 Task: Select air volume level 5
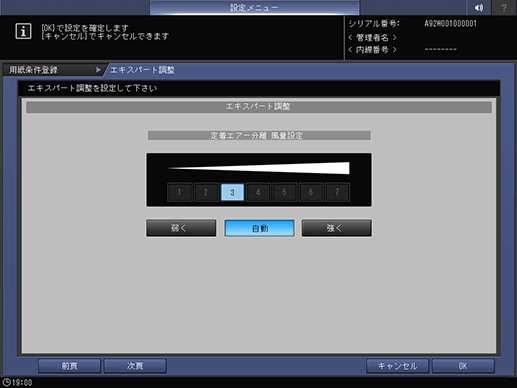(284, 192)
